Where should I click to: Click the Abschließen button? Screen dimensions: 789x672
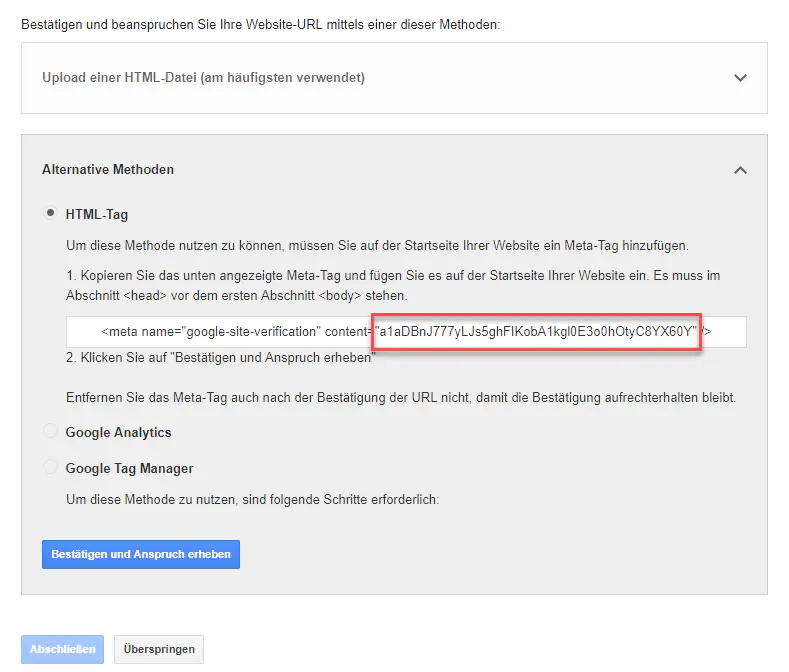click(63, 649)
